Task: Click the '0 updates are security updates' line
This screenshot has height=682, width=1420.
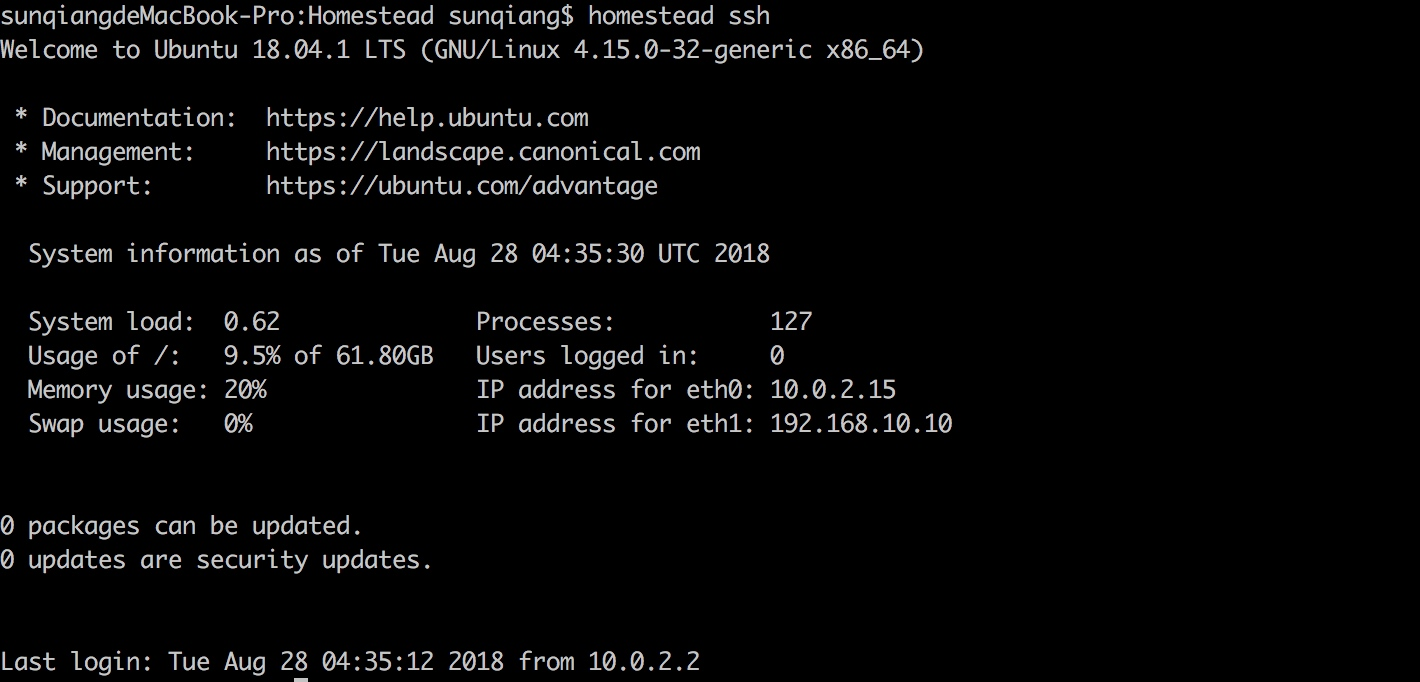Action: point(216,560)
